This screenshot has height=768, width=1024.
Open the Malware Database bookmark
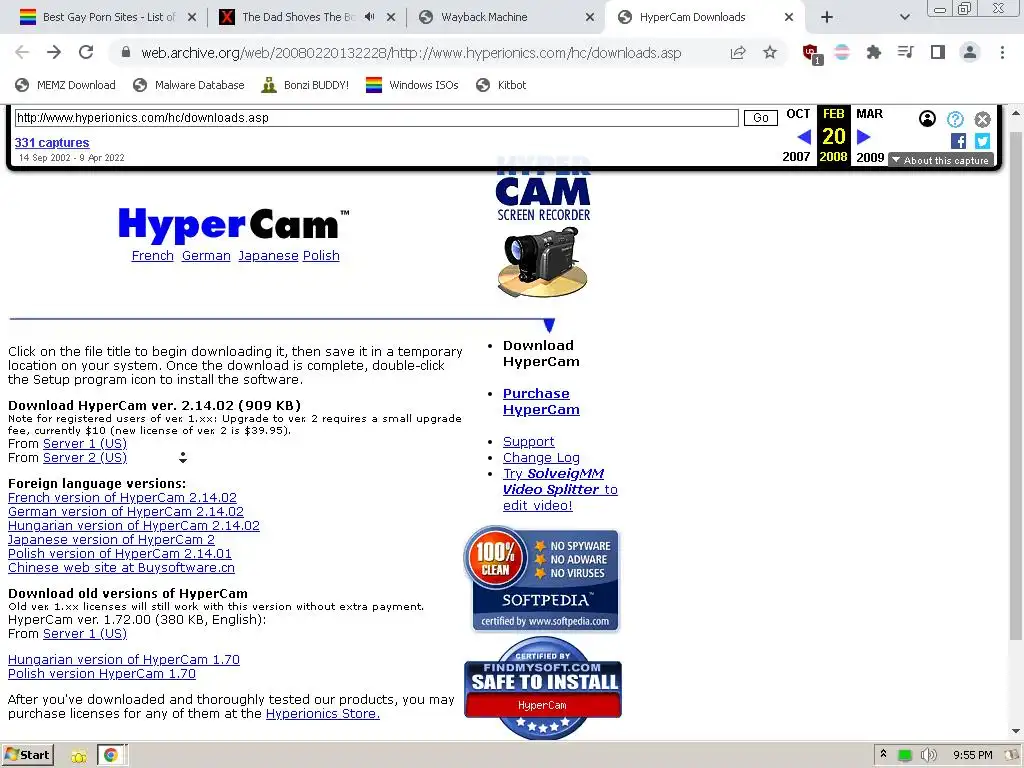(x=188, y=85)
